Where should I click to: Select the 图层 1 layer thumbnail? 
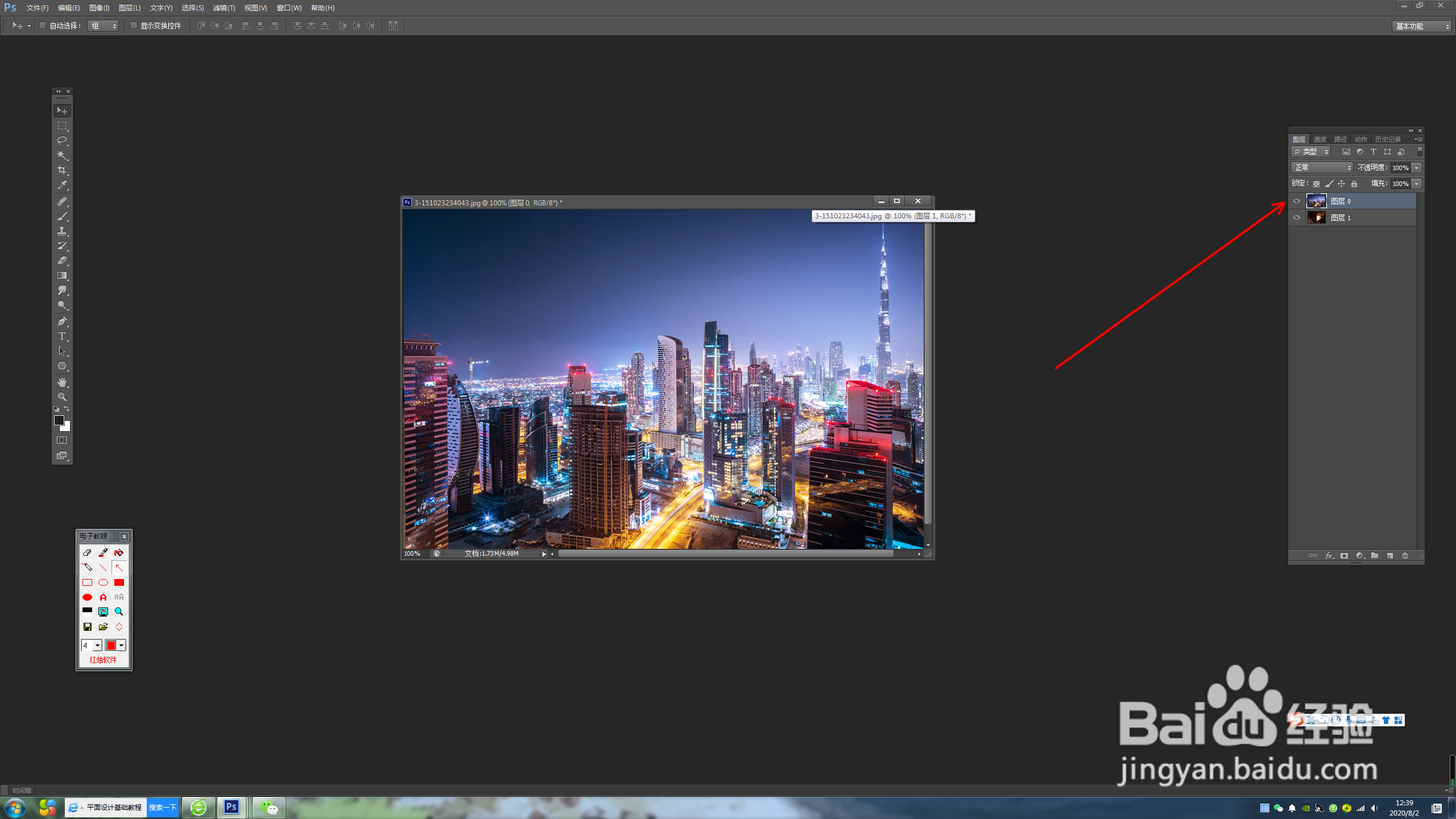click(1316, 217)
